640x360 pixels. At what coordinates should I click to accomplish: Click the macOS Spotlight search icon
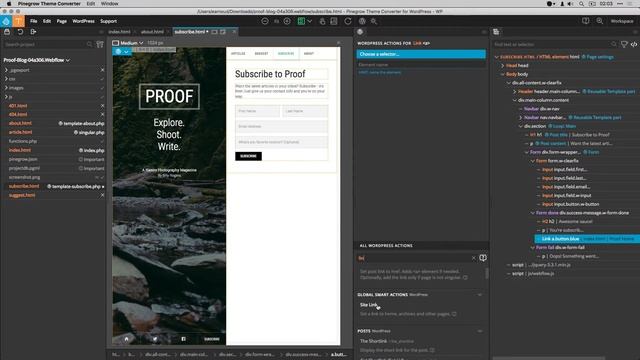click(x=581, y=4)
